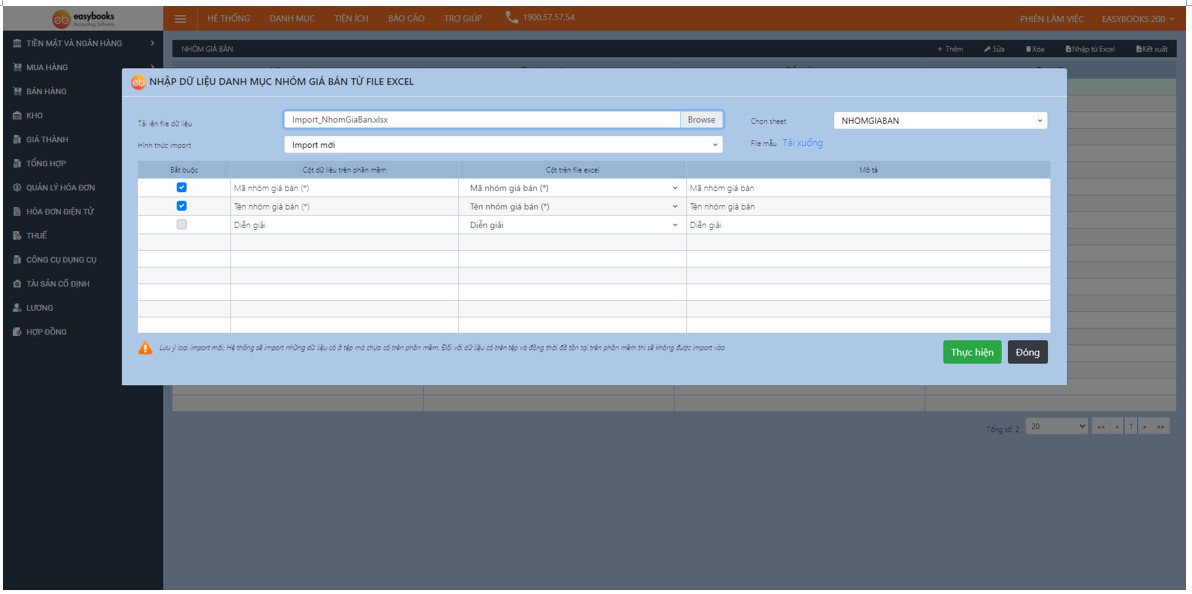Open the EASYBOOKS 200 account dropdown
Image resolution: width=1192 pixels, height=594 pixels.
click(1137, 18)
